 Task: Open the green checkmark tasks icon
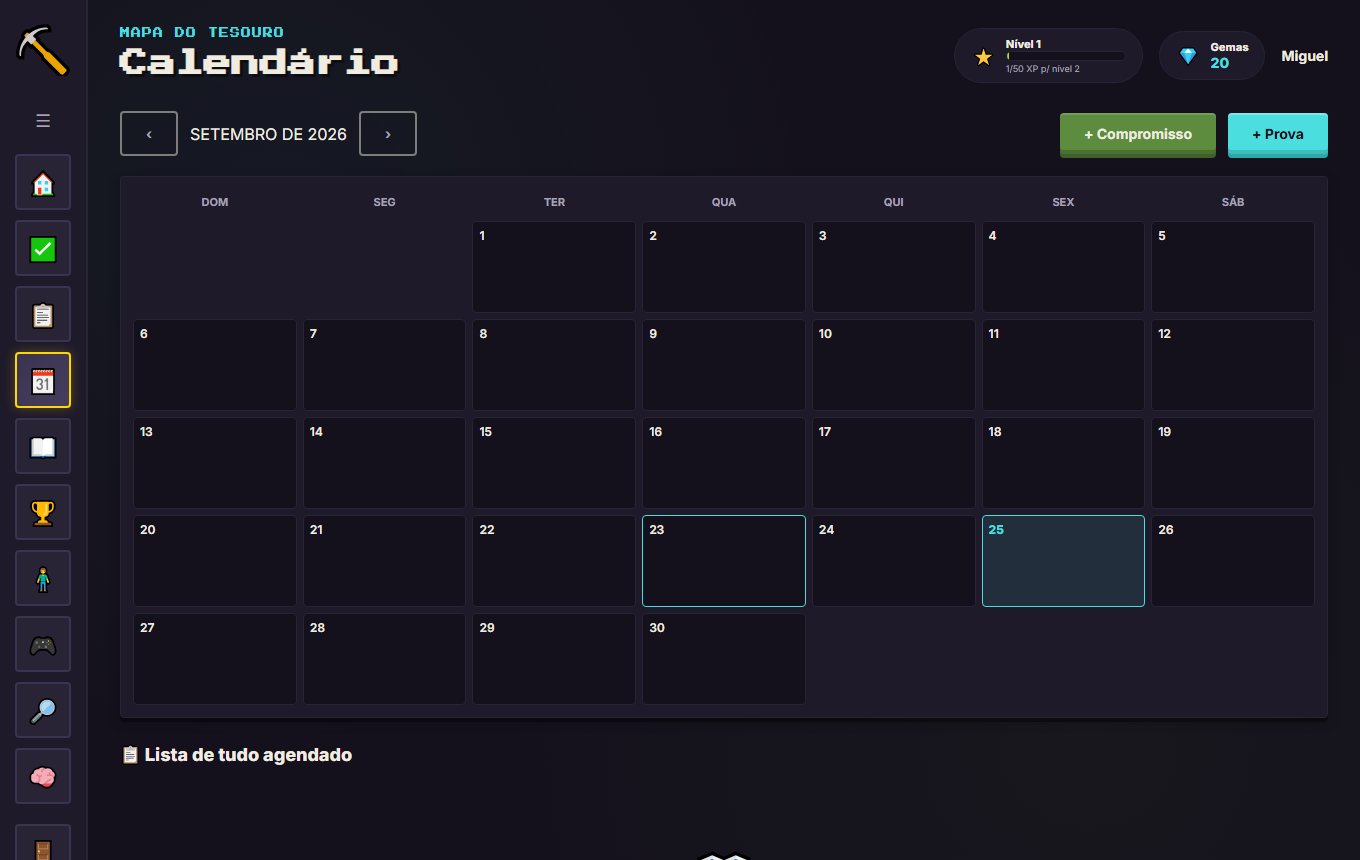(x=43, y=249)
